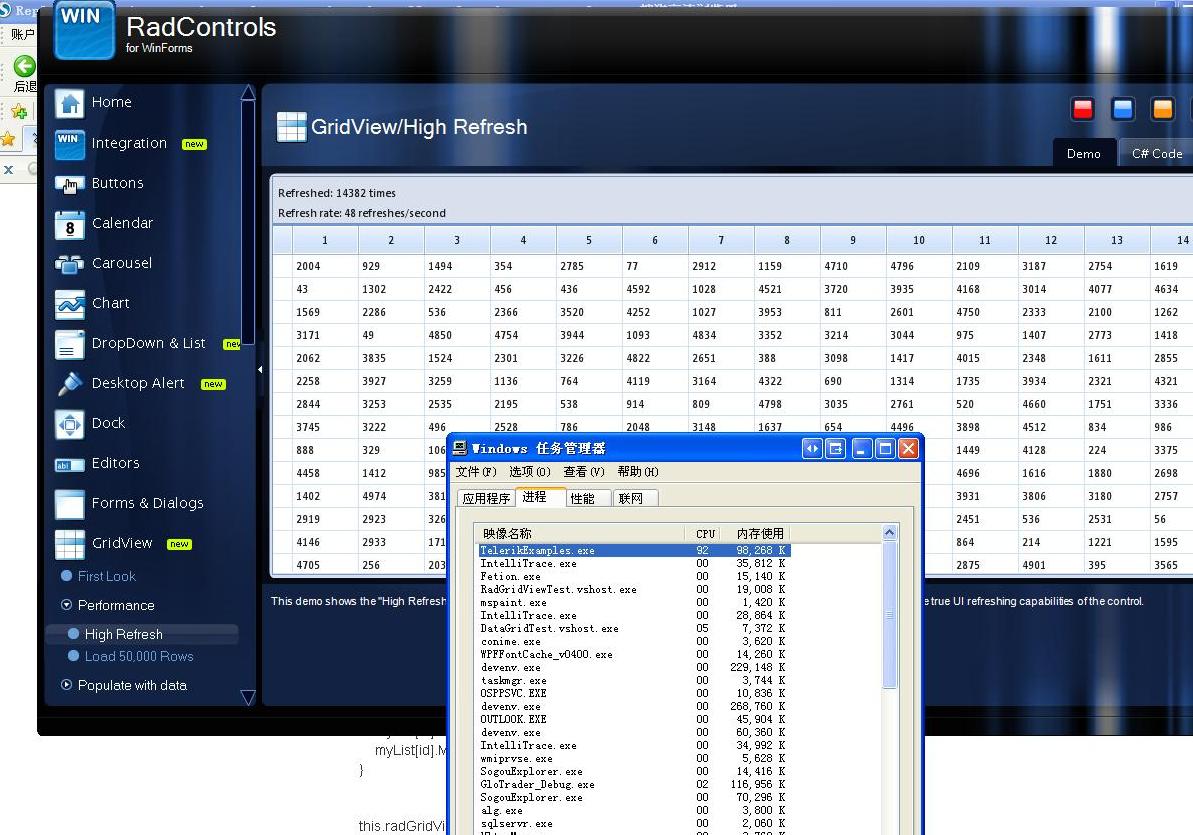Open the Chart icon

69,304
